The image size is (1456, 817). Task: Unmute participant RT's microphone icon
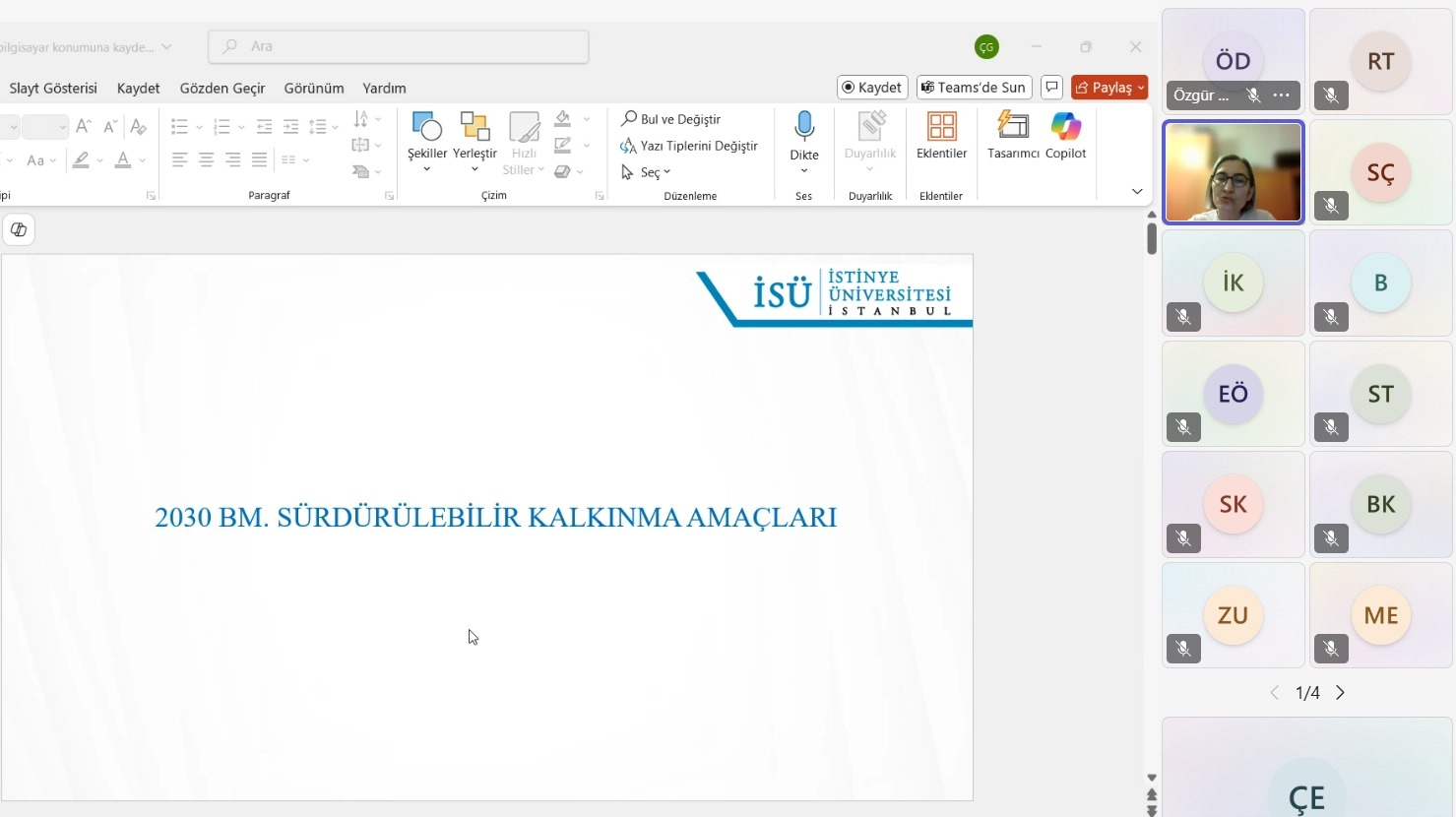[x=1331, y=95]
